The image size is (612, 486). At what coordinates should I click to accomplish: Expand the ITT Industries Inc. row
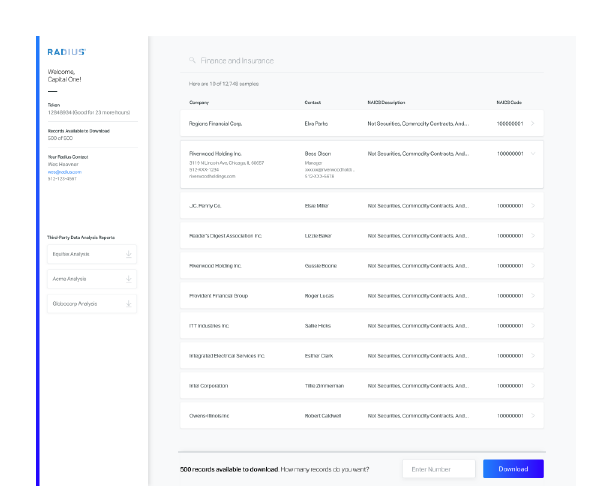pyautogui.click(x=533, y=326)
